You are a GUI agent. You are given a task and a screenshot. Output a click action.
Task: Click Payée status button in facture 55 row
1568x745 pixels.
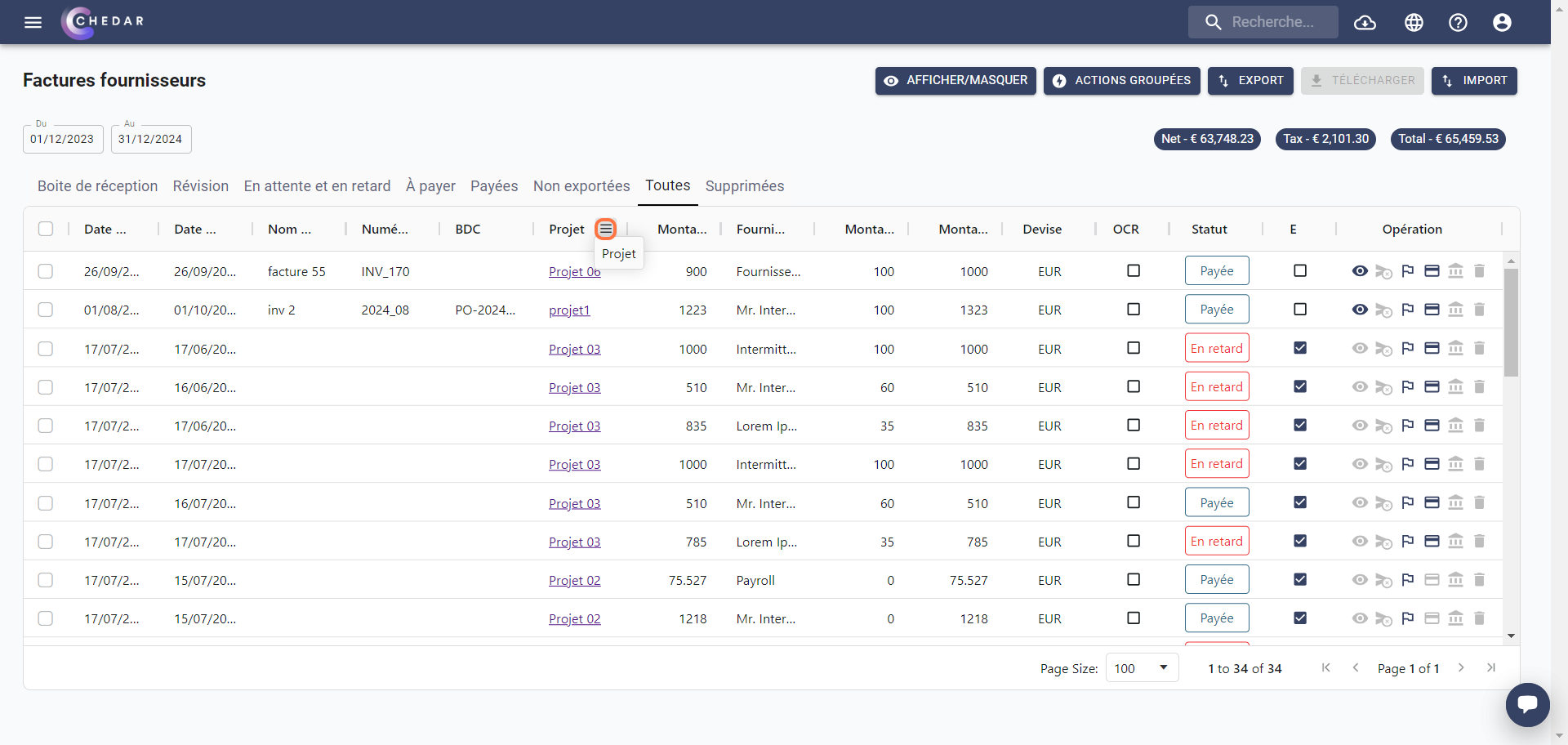(x=1217, y=270)
